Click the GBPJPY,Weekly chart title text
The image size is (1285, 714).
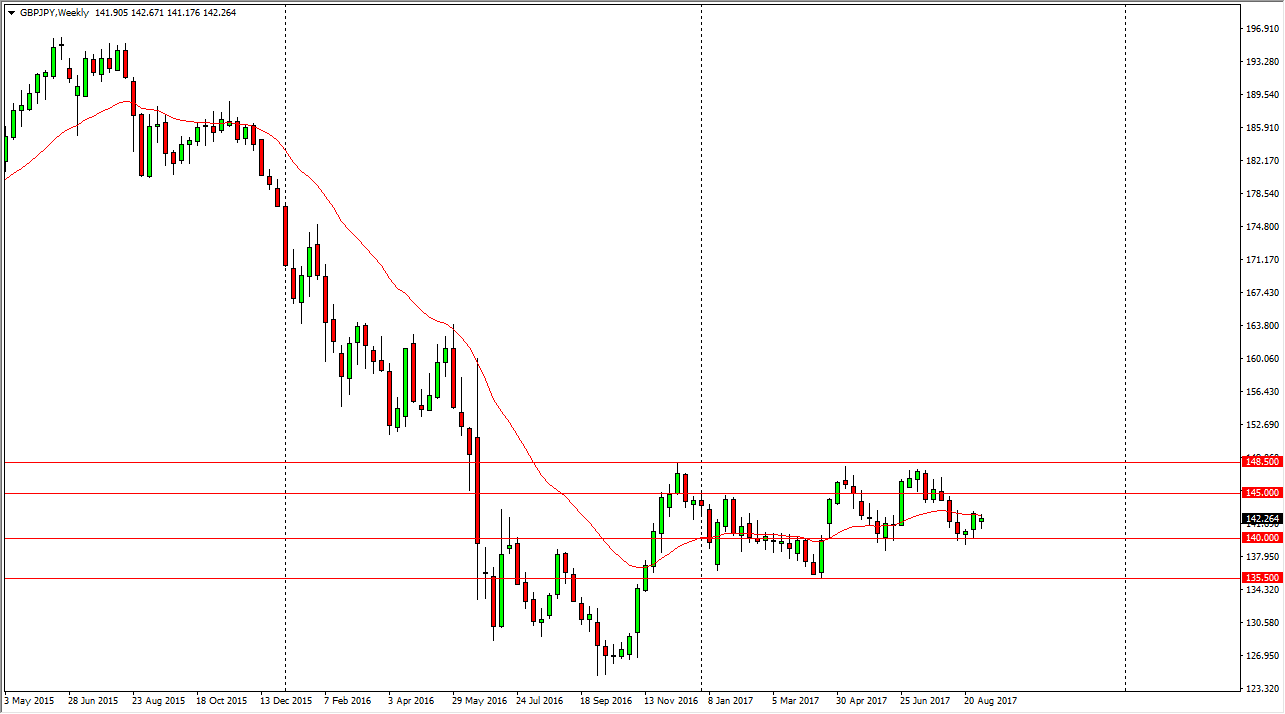pos(54,11)
